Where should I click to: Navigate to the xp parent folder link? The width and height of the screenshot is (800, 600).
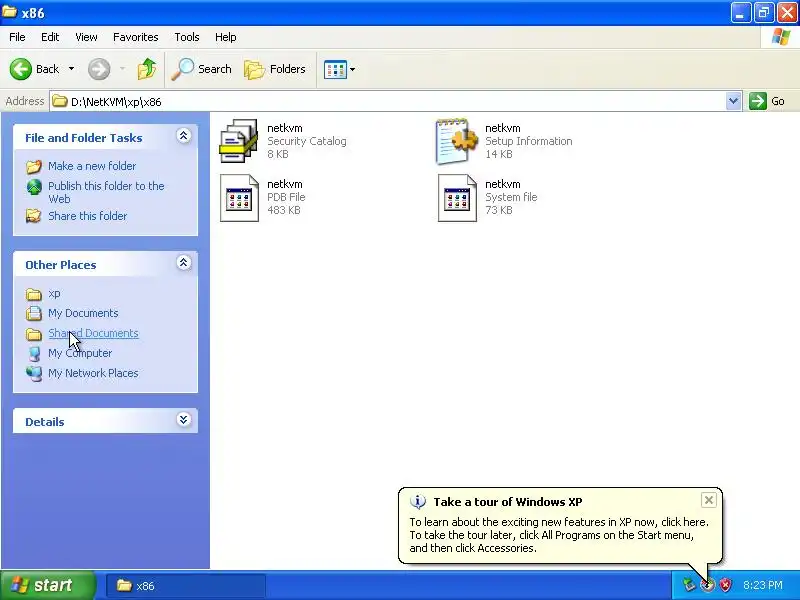click(x=54, y=293)
